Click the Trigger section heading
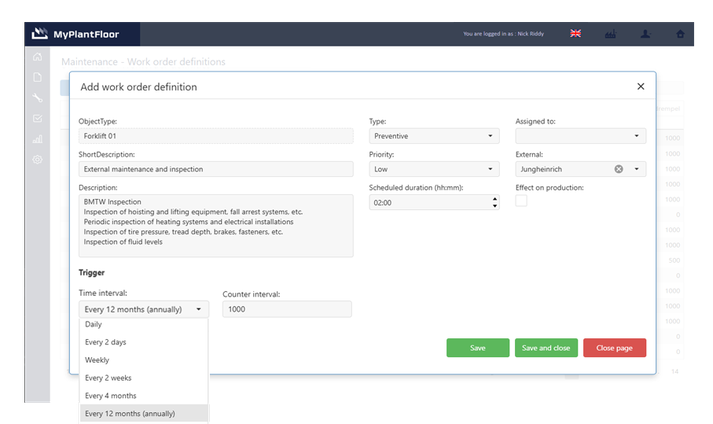 (91, 273)
